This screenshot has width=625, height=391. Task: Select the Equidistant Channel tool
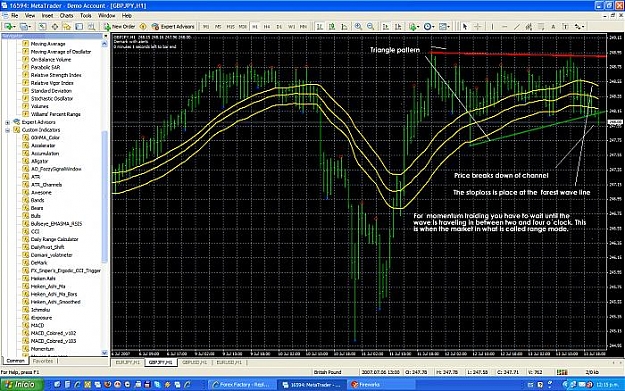[x=529, y=27]
